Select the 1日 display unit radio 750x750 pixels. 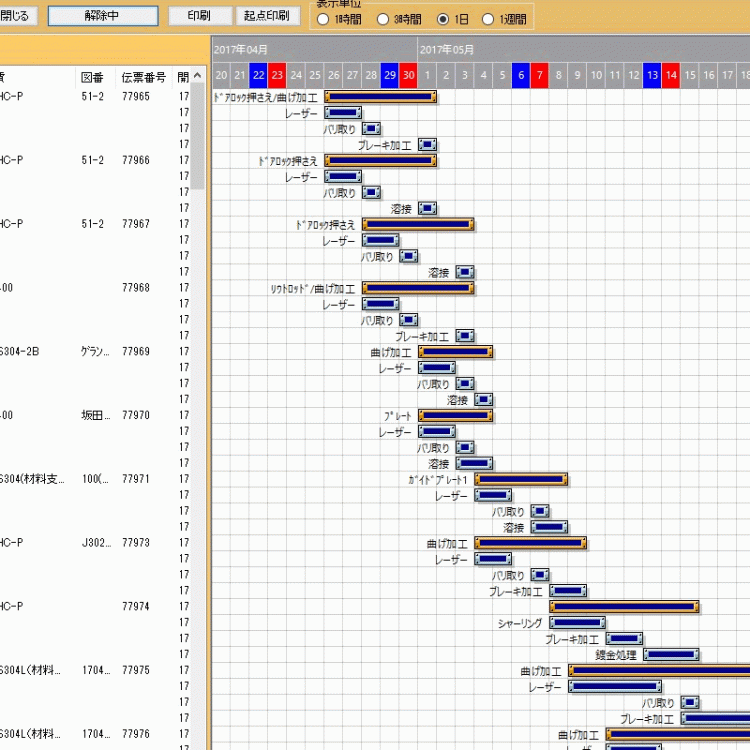click(x=443, y=19)
